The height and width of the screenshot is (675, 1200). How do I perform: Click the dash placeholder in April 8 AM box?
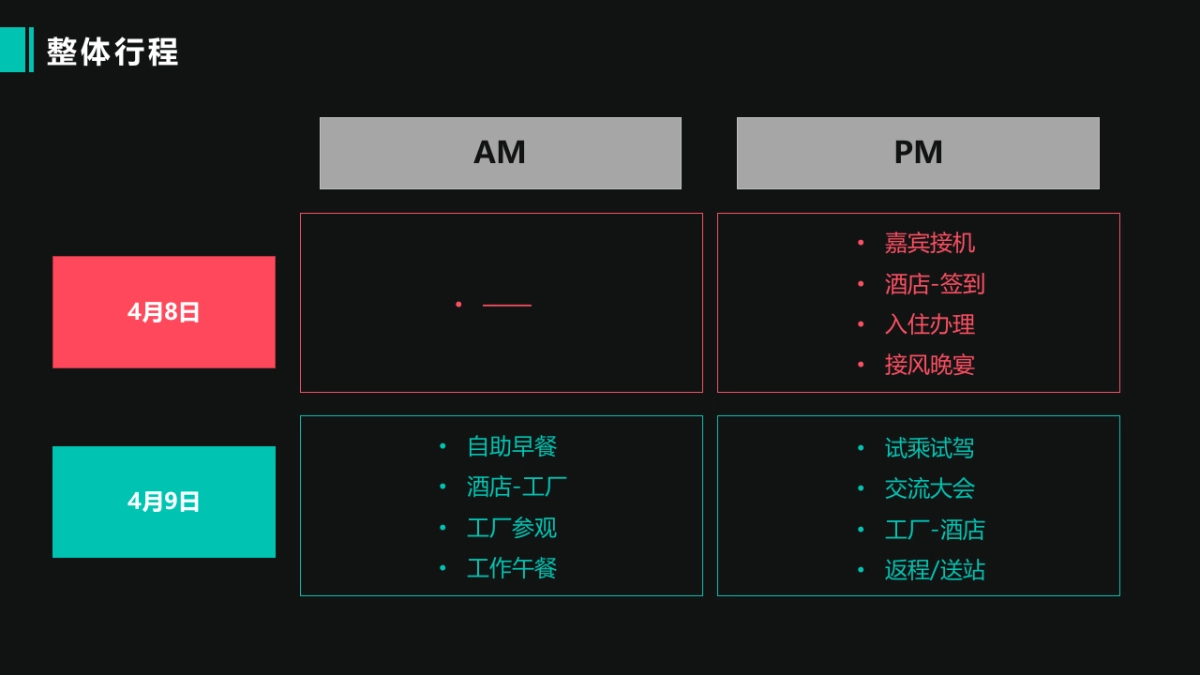506,304
